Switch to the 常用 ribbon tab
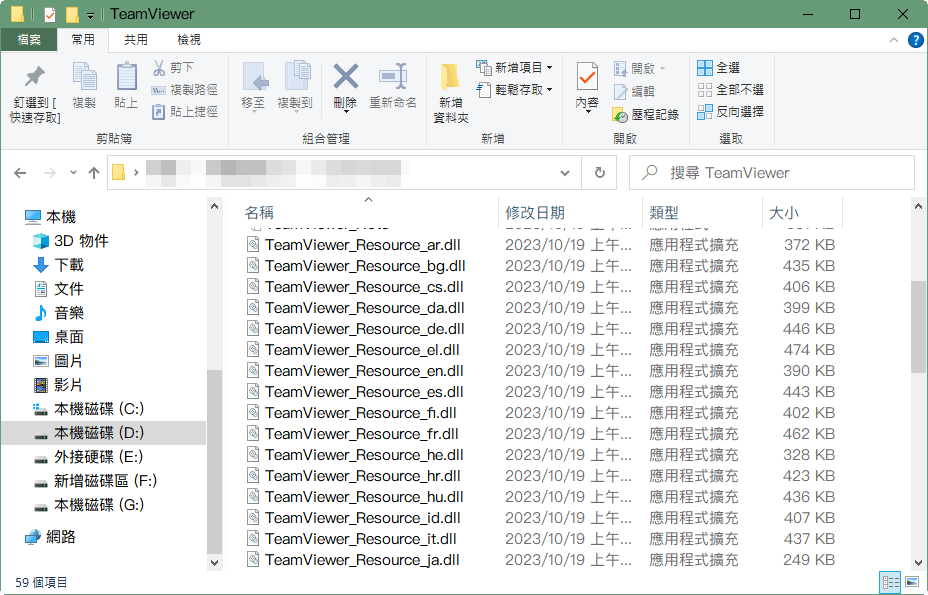The height and width of the screenshot is (595, 928). tap(83, 40)
